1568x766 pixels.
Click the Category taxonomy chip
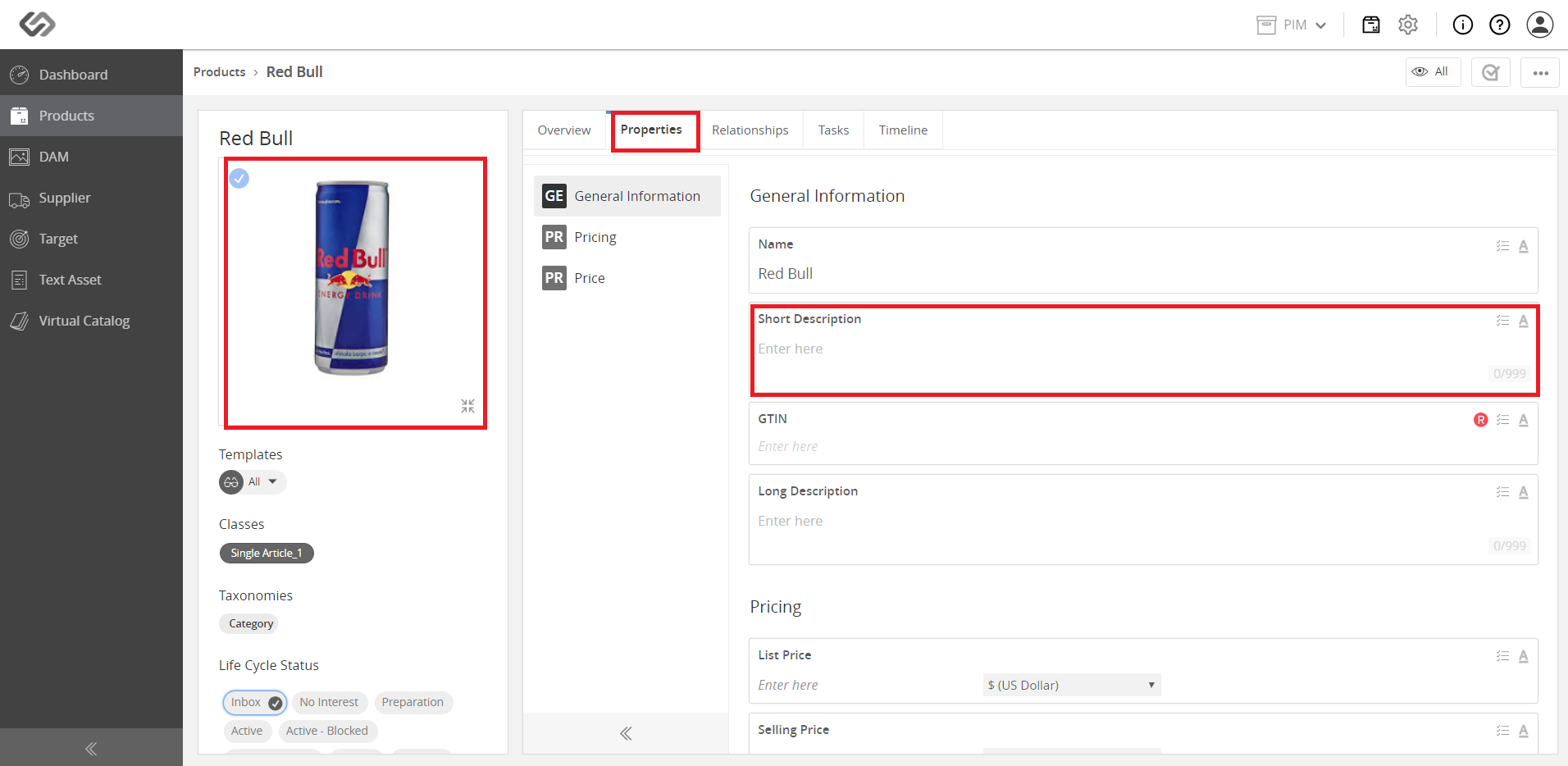pos(249,624)
